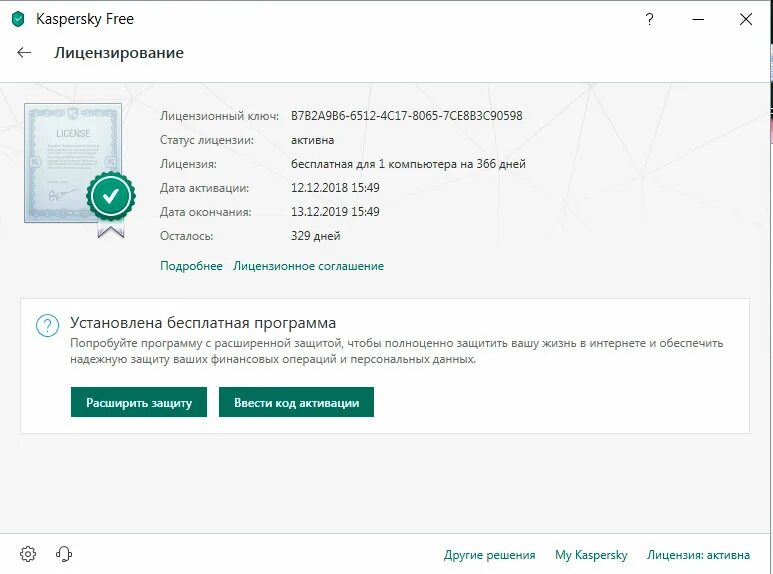Click the 'Статус лицензии:' label

coord(207,140)
